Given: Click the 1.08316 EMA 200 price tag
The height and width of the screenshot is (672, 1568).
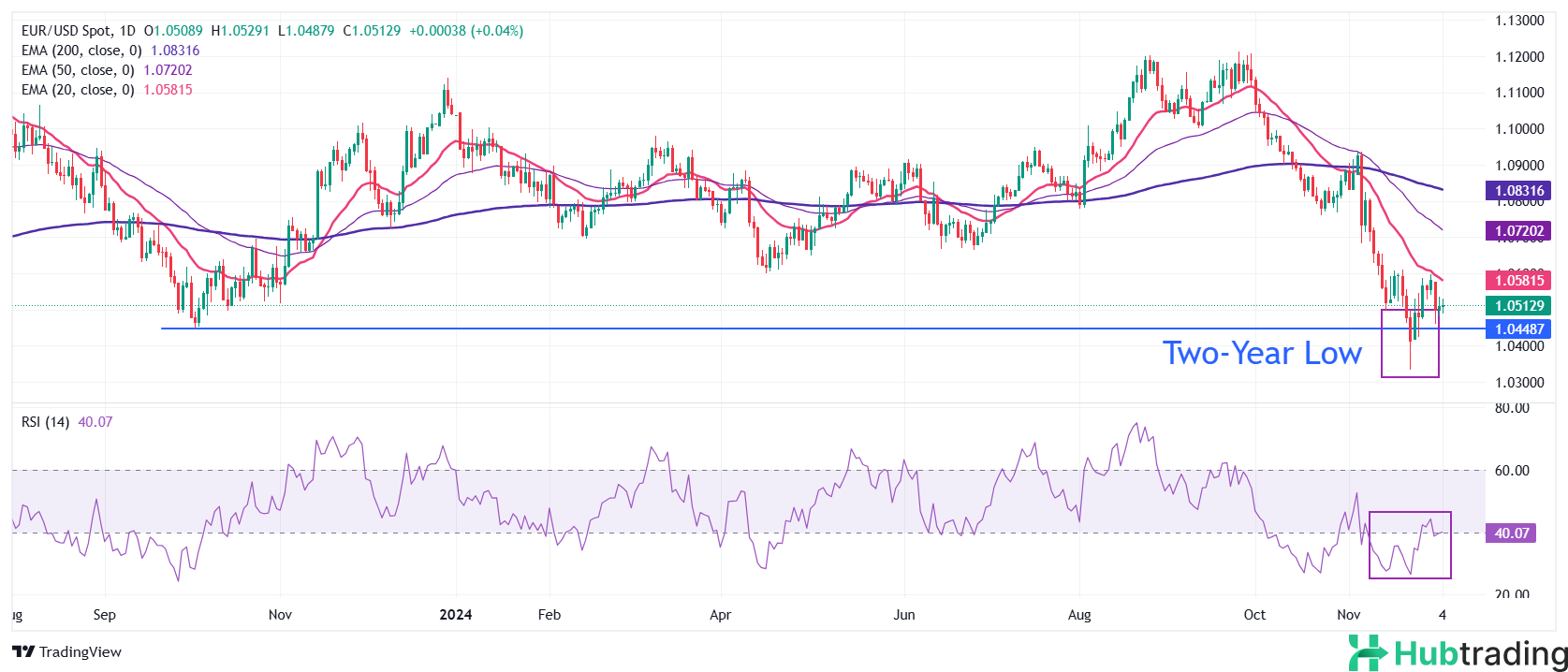Looking at the screenshot, I should 1518,191.
